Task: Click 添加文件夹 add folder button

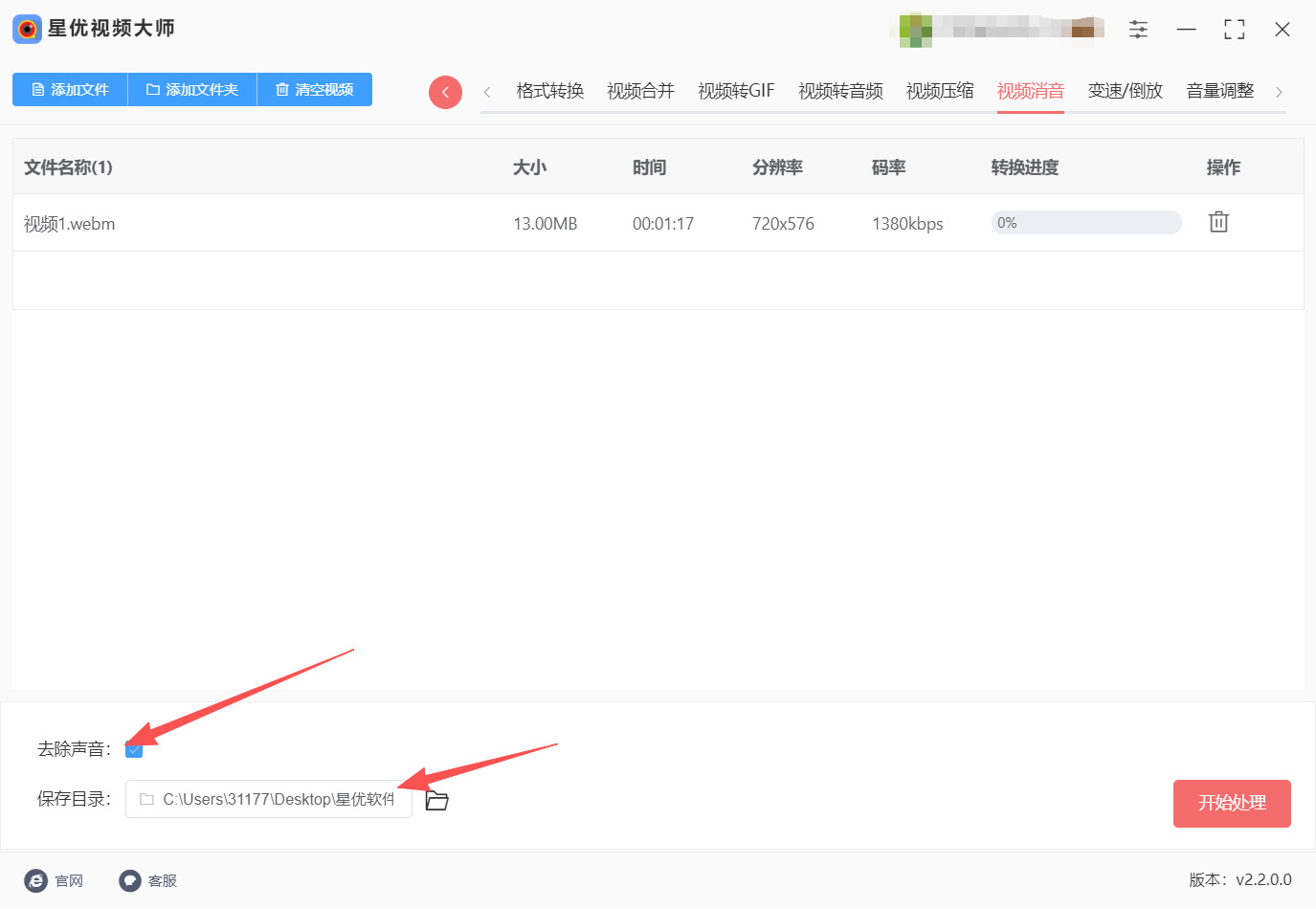Action: point(192,89)
